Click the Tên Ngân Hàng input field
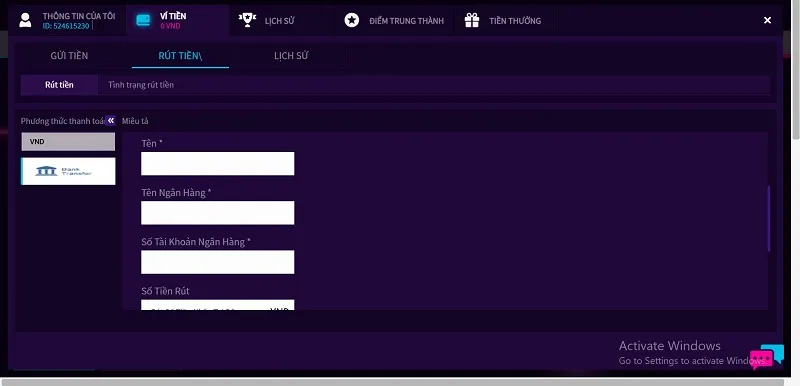The image size is (800, 386). 217,213
